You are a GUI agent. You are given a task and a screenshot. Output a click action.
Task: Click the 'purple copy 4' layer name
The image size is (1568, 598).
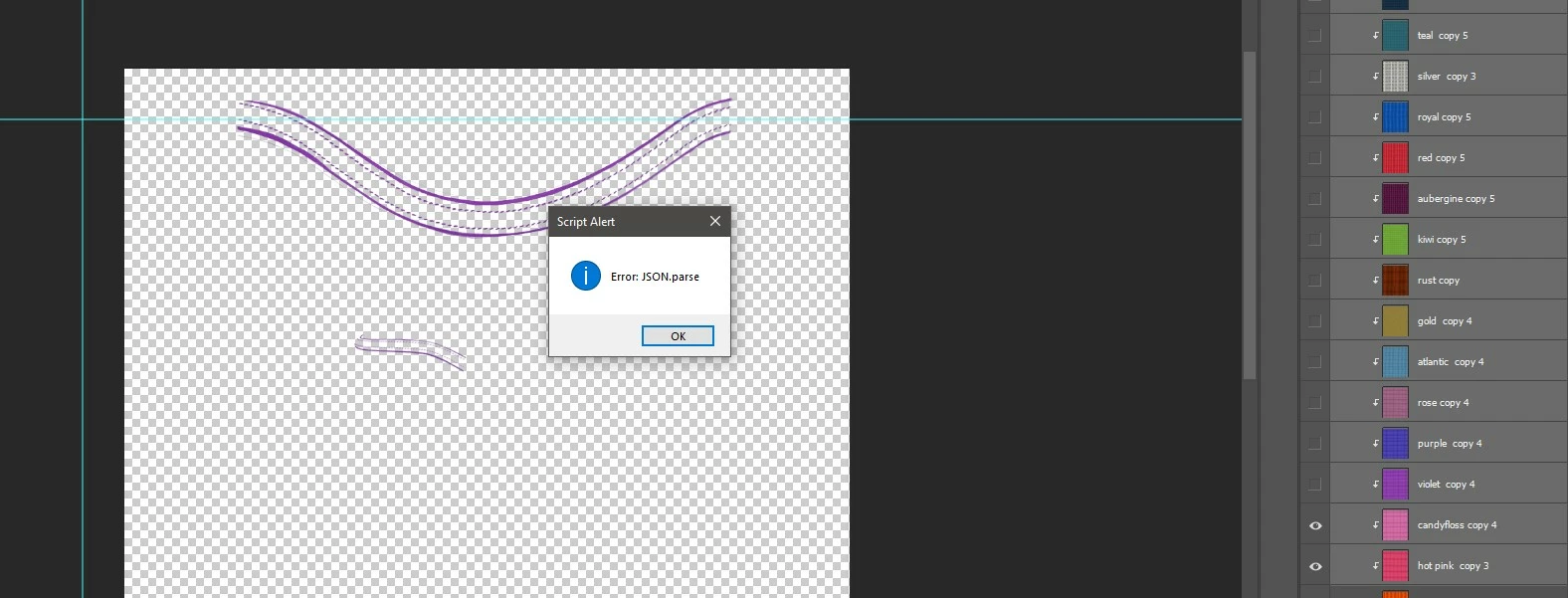coord(1450,444)
